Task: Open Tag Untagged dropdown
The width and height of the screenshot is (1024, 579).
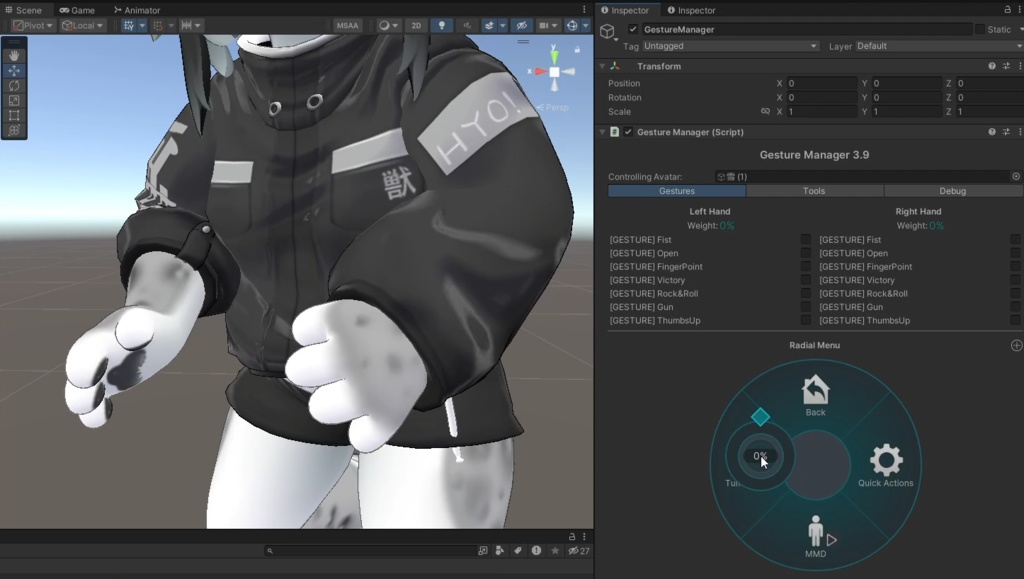Action: pyautogui.click(x=730, y=46)
